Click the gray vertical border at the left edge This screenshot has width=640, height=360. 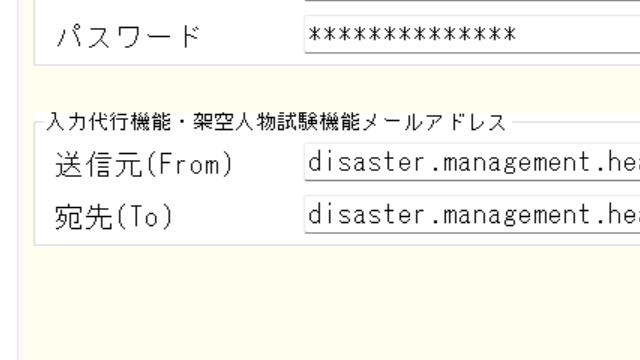click(x=18, y=180)
